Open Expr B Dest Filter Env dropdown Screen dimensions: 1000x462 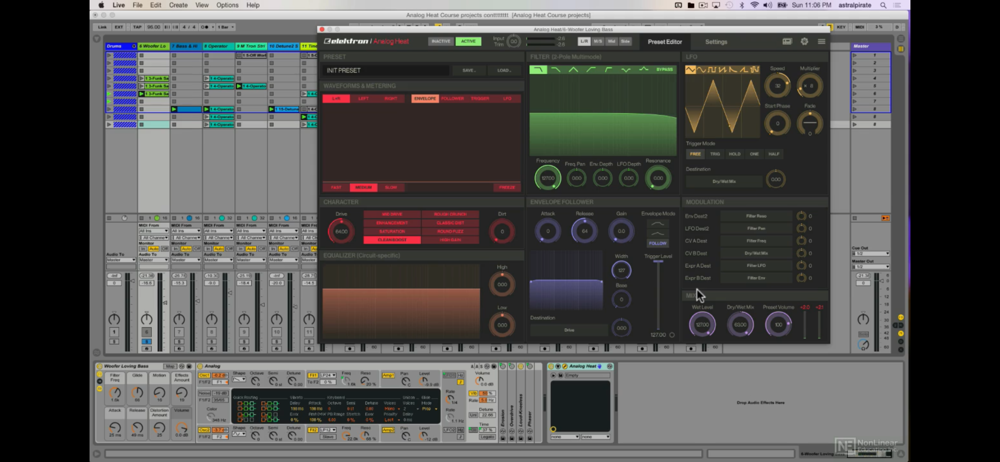pos(756,278)
